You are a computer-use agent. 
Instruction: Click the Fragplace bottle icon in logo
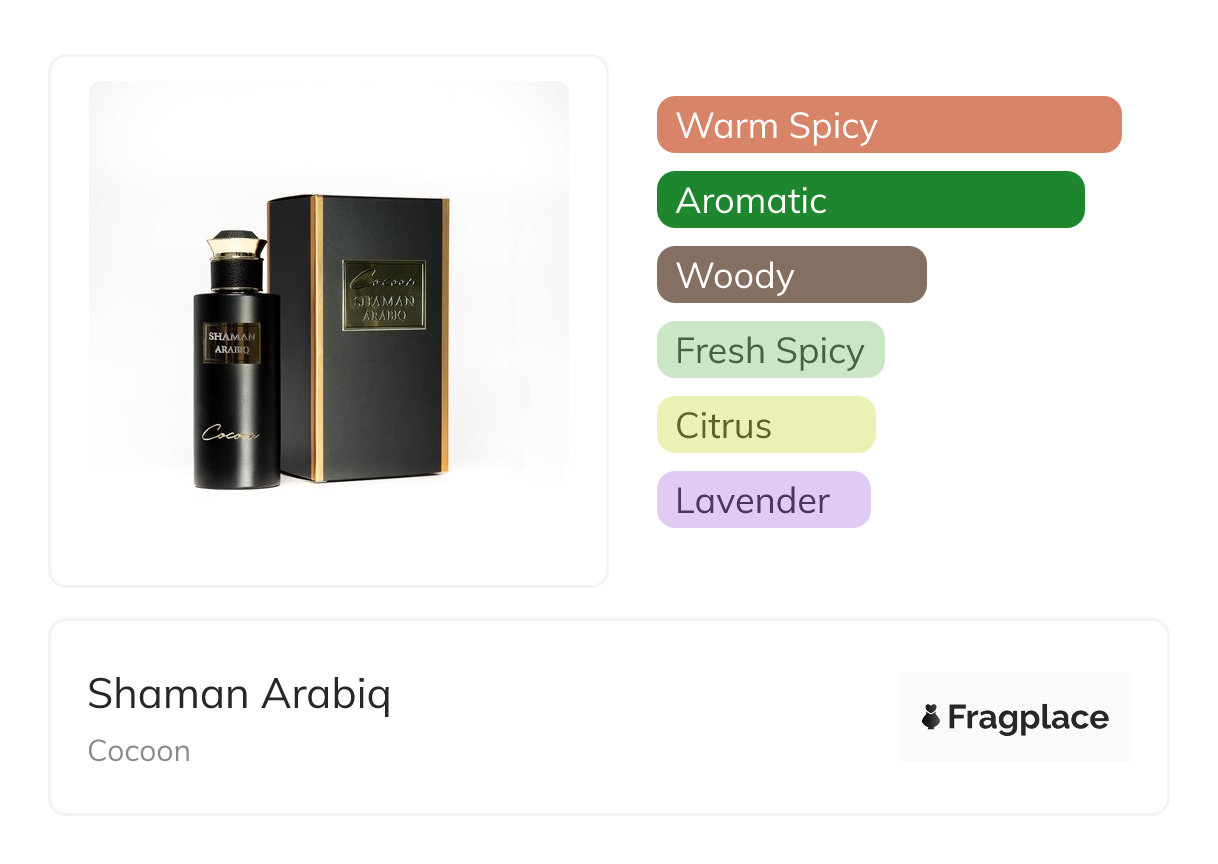[x=931, y=717]
